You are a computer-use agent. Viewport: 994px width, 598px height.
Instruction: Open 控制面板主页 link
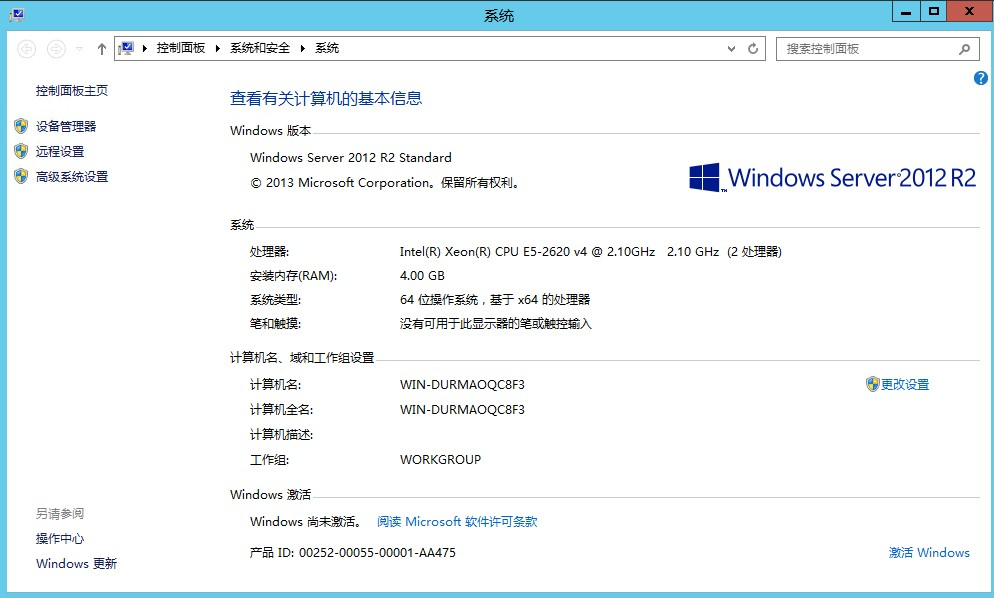72,91
